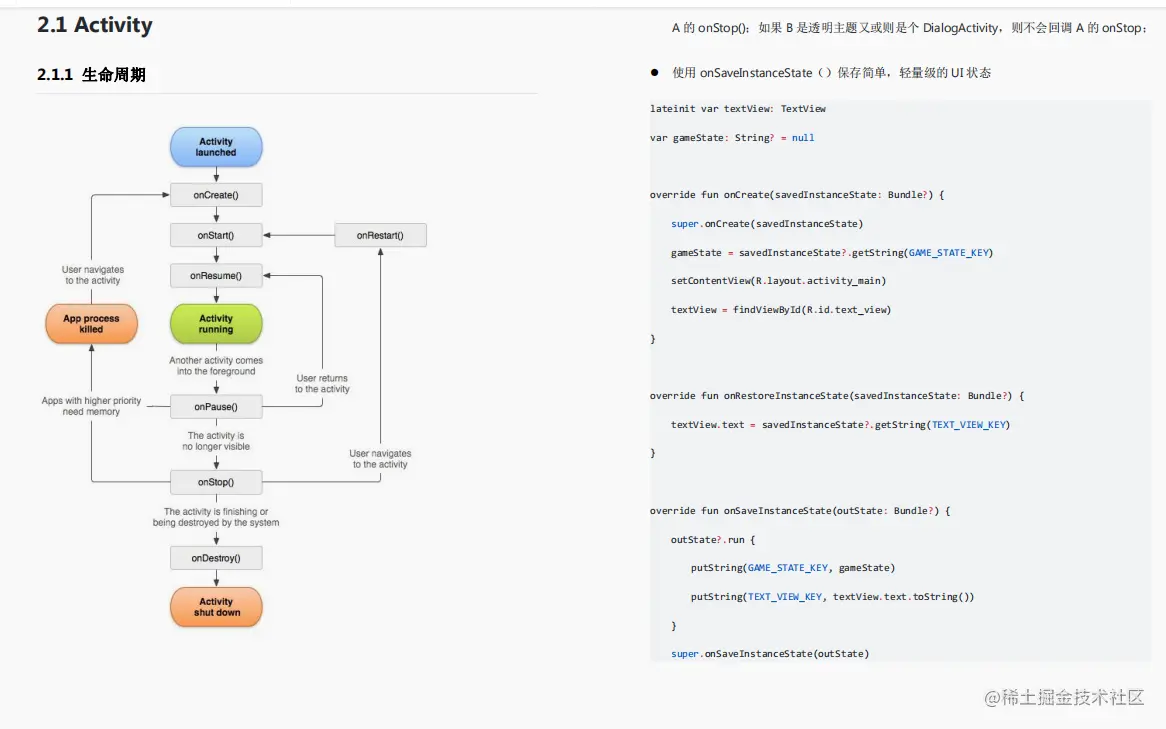The width and height of the screenshot is (1166, 729).
Task: Select the onResume() box in diagram
Action: tap(216, 275)
